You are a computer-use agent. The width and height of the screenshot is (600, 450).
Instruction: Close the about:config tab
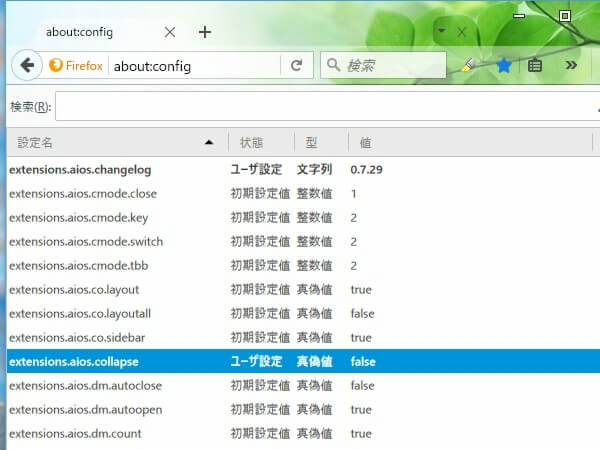pyautogui.click(x=170, y=32)
